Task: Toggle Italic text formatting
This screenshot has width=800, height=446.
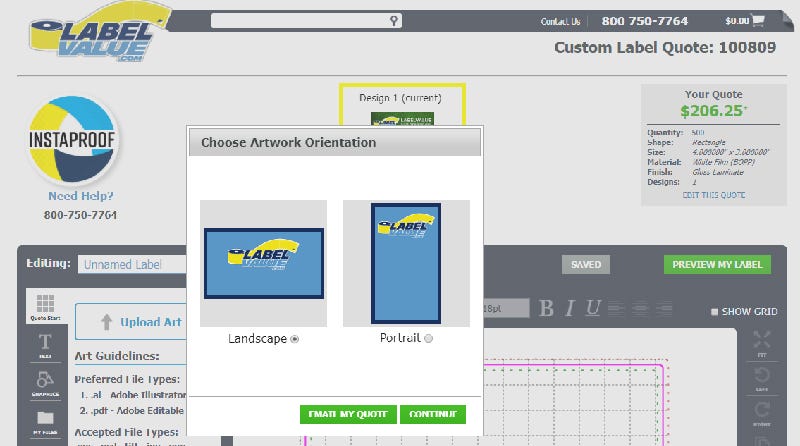Action: (570, 308)
